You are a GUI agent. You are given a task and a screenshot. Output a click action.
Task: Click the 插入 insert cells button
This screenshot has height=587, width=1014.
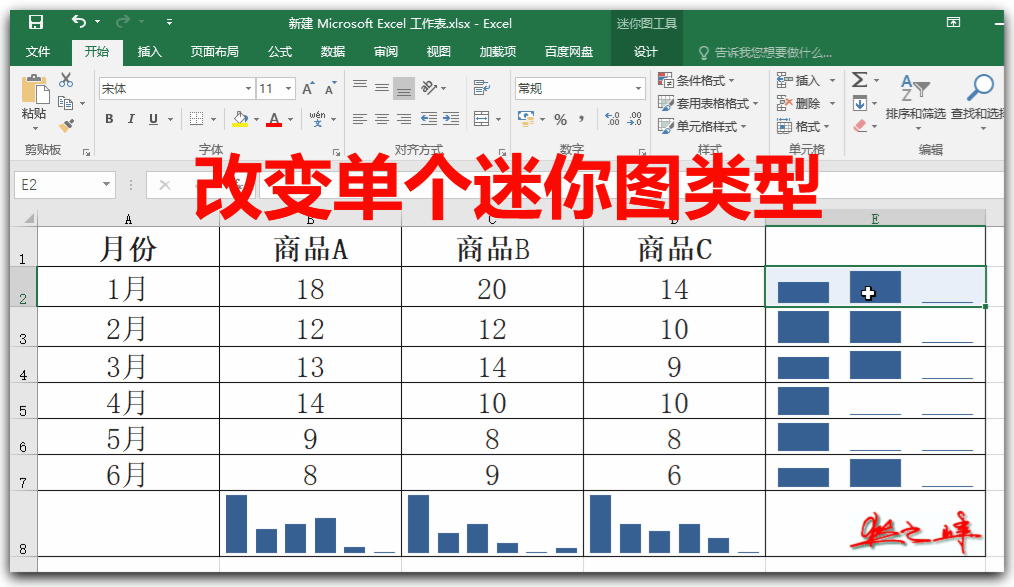(x=799, y=80)
